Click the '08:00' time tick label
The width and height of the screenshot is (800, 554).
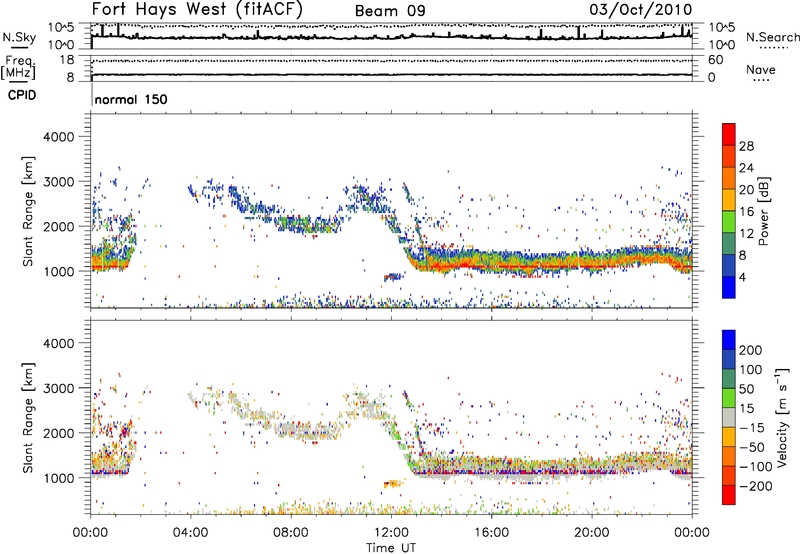pos(291,533)
